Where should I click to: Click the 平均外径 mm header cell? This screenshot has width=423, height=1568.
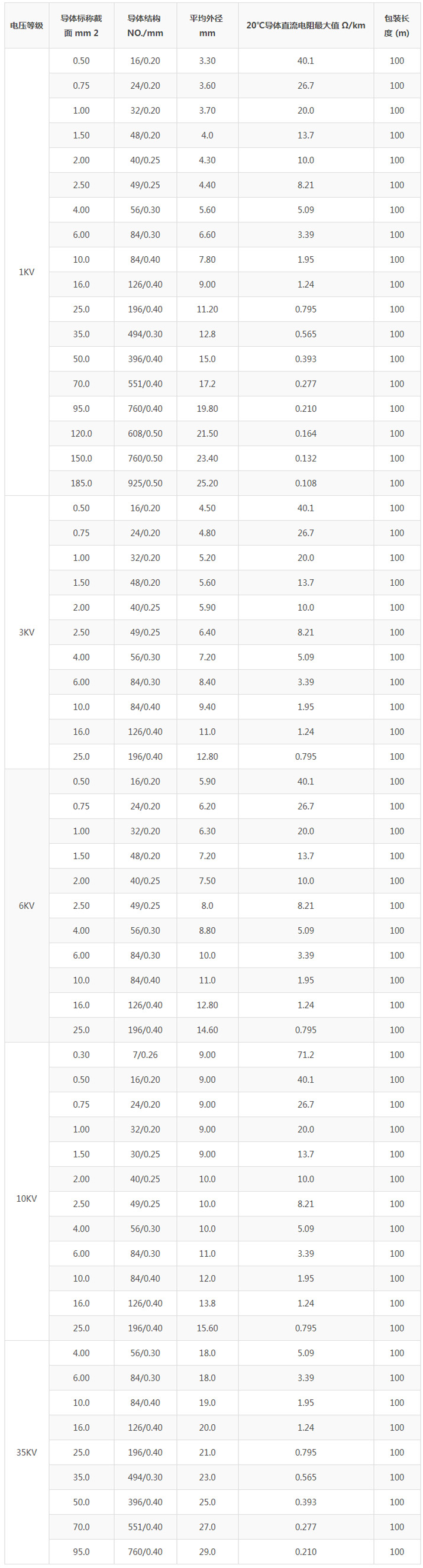[207, 25]
